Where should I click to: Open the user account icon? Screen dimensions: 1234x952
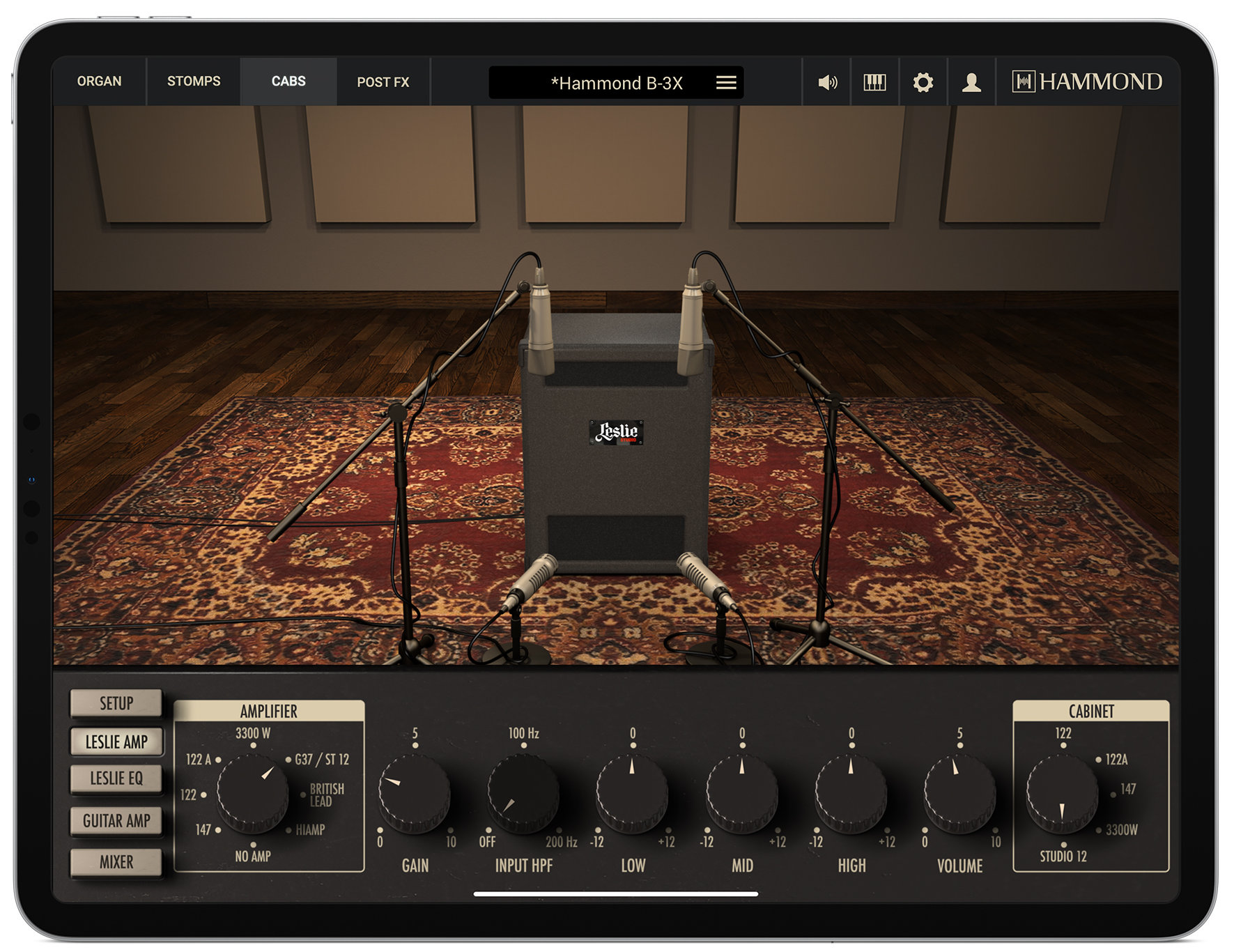click(x=973, y=82)
